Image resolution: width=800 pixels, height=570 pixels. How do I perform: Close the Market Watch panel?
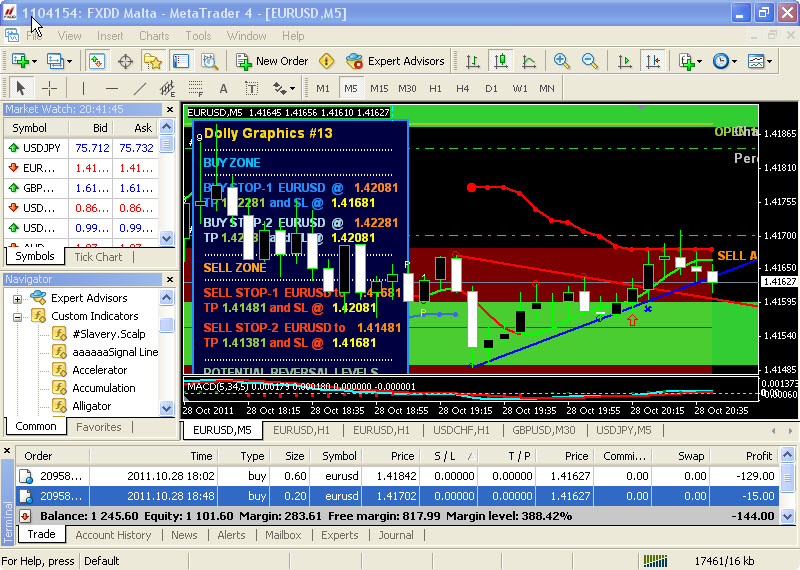(170, 109)
